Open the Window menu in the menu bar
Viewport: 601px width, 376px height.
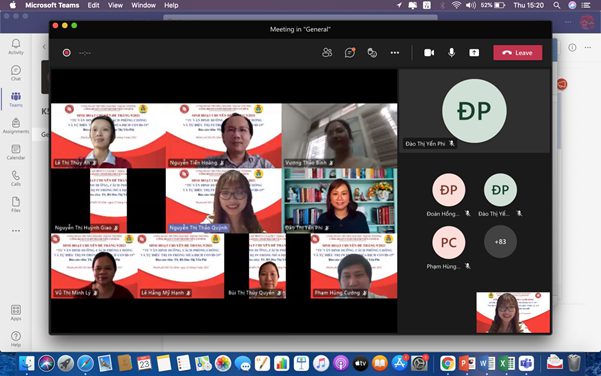[143, 5]
